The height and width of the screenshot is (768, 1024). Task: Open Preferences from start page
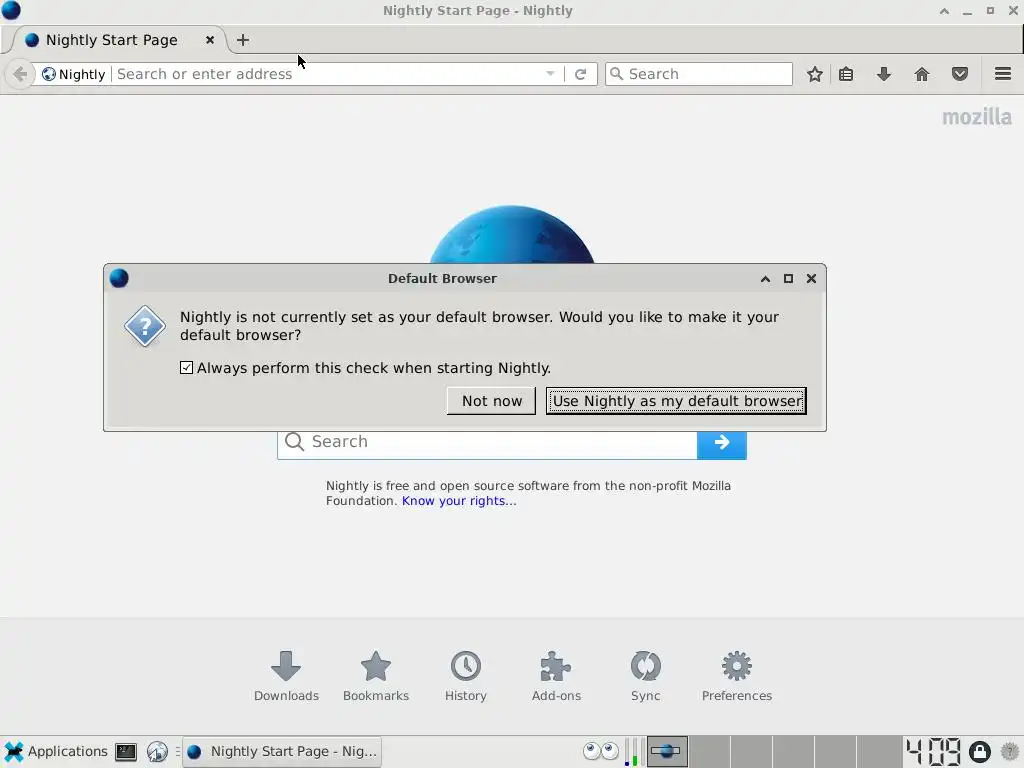coord(737,676)
